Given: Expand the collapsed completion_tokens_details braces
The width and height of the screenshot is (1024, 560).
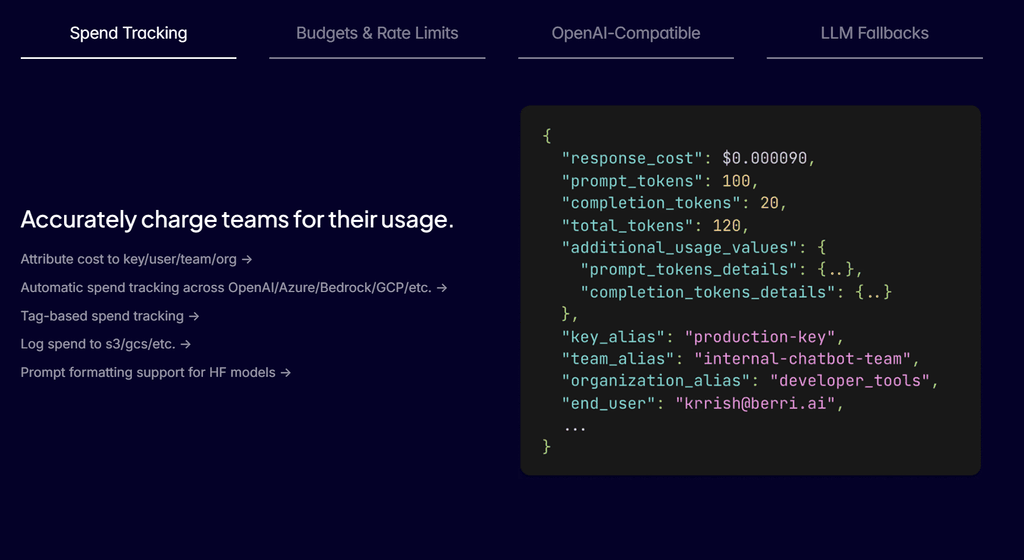Looking at the screenshot, I should pos(873,292).
